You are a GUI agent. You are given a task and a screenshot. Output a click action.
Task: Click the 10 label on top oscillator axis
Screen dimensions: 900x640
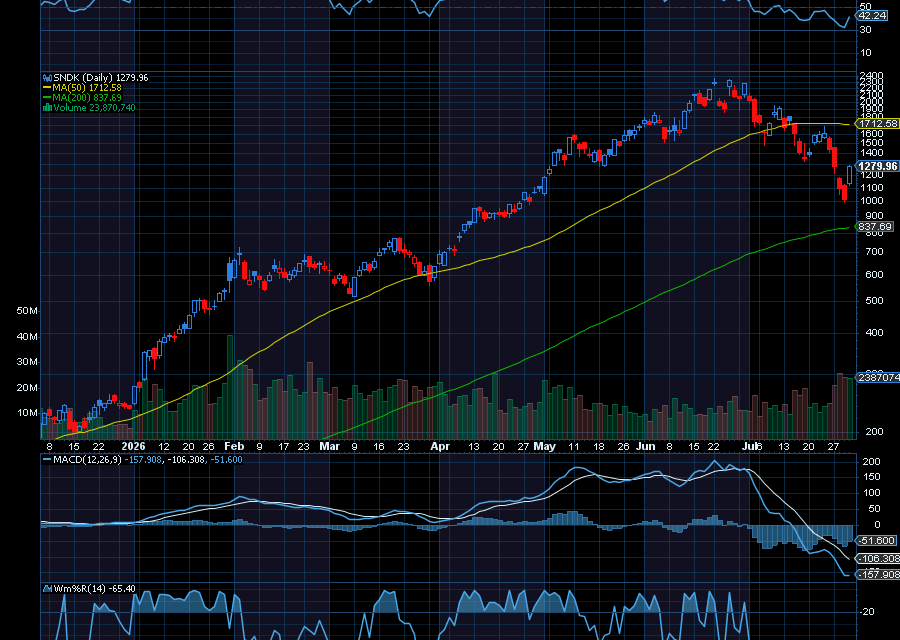866,53
